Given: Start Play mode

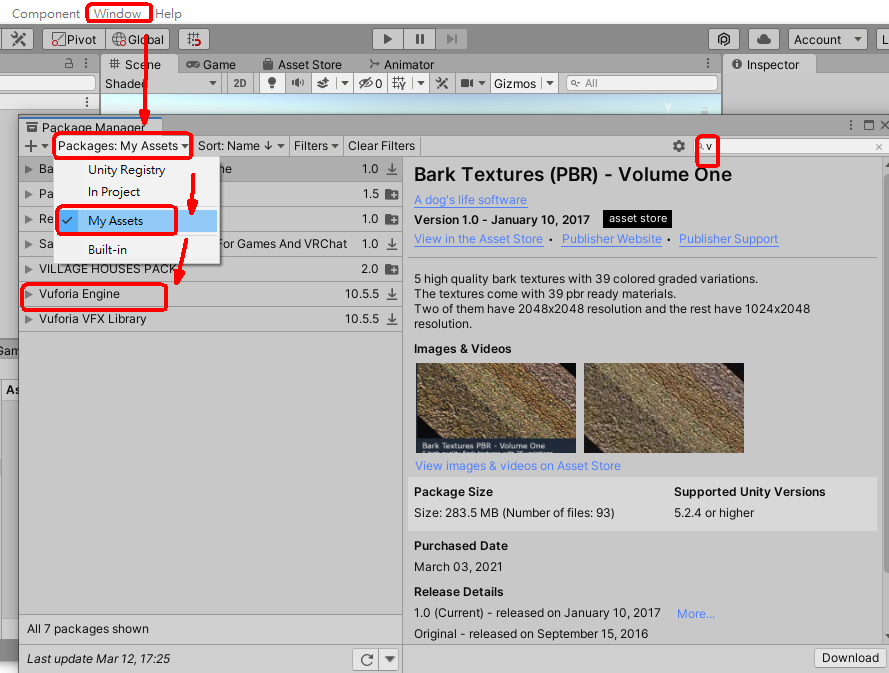Looking at the screenshot, I should (388, 39).
